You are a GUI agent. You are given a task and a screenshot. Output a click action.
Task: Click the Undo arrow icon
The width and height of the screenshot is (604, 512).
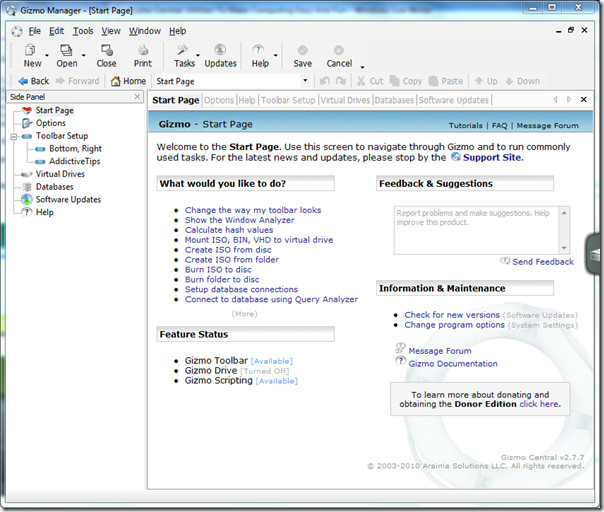(x=325, y=81)
